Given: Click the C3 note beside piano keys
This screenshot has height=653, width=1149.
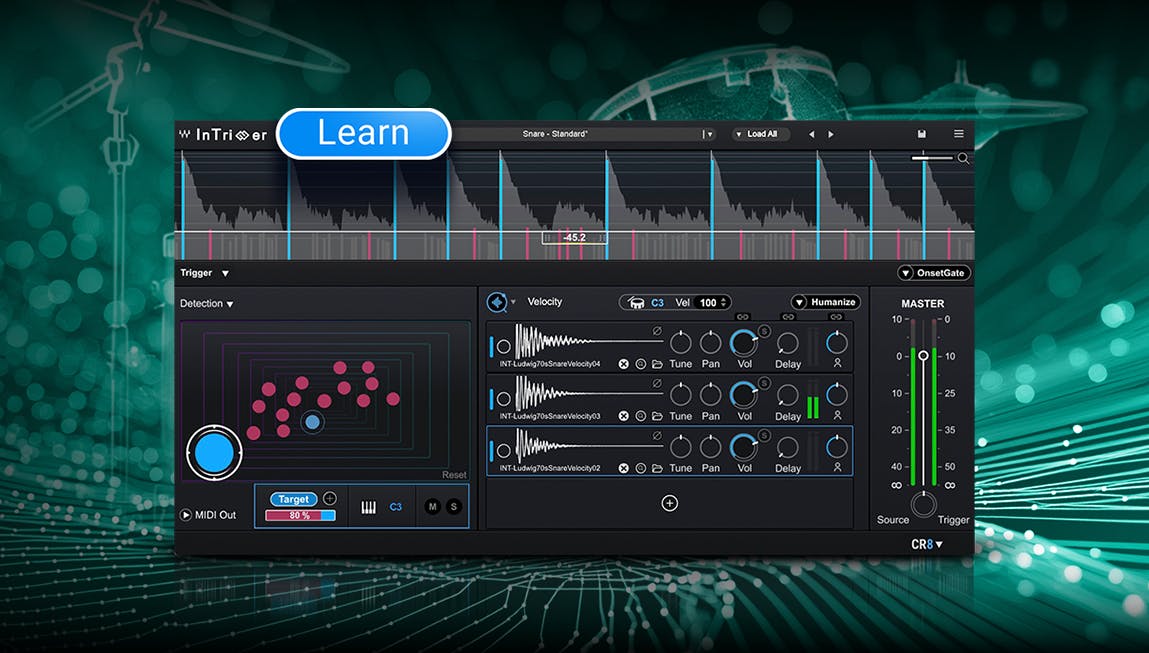Looking at the screenshot, I should point(396,507).
